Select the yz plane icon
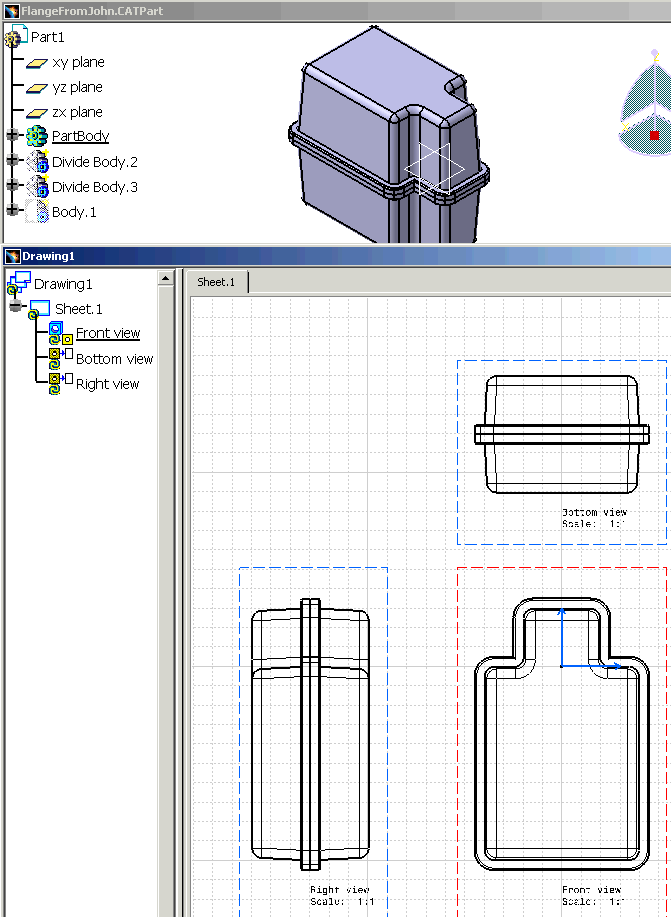671x917 pixels. point(37,88)
